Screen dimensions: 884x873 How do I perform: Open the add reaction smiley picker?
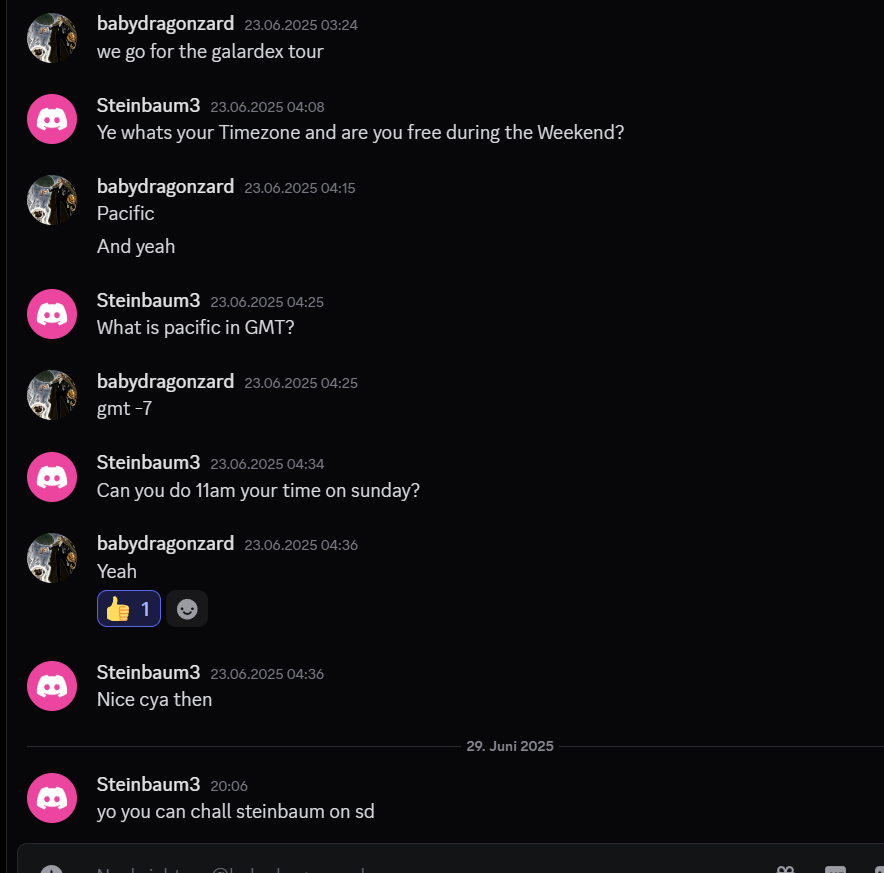coord(187,608)
